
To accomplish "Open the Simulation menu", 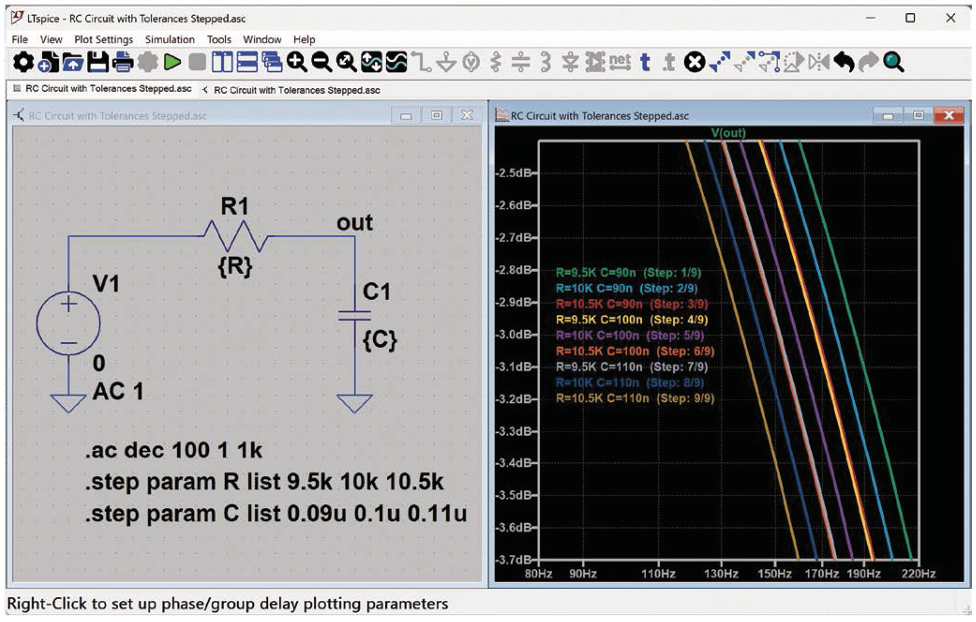I will 170,39.
